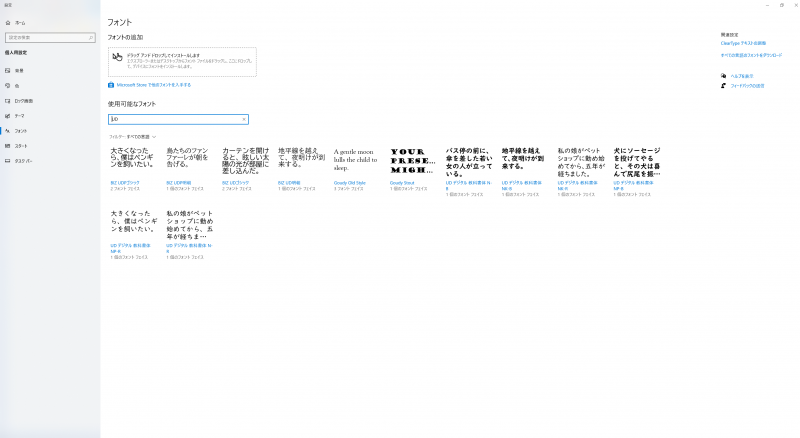The height and width of the screenshot is (438, 800).
Task: Open the Goudy Old Style font card
Action: pos(357,169)
